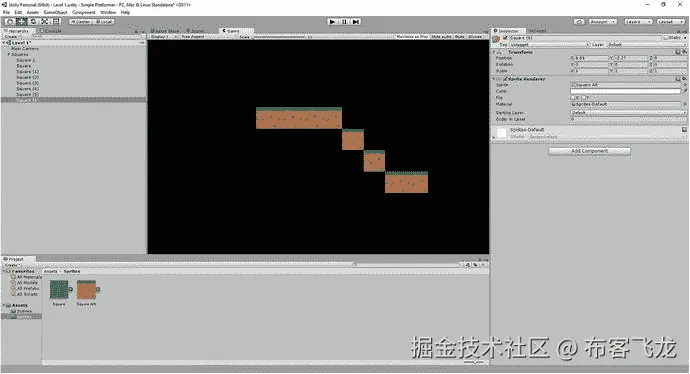The width and height of the screenshot is (690, 374).
Task: Open the Color swatch picker
Action: point(626,91)
